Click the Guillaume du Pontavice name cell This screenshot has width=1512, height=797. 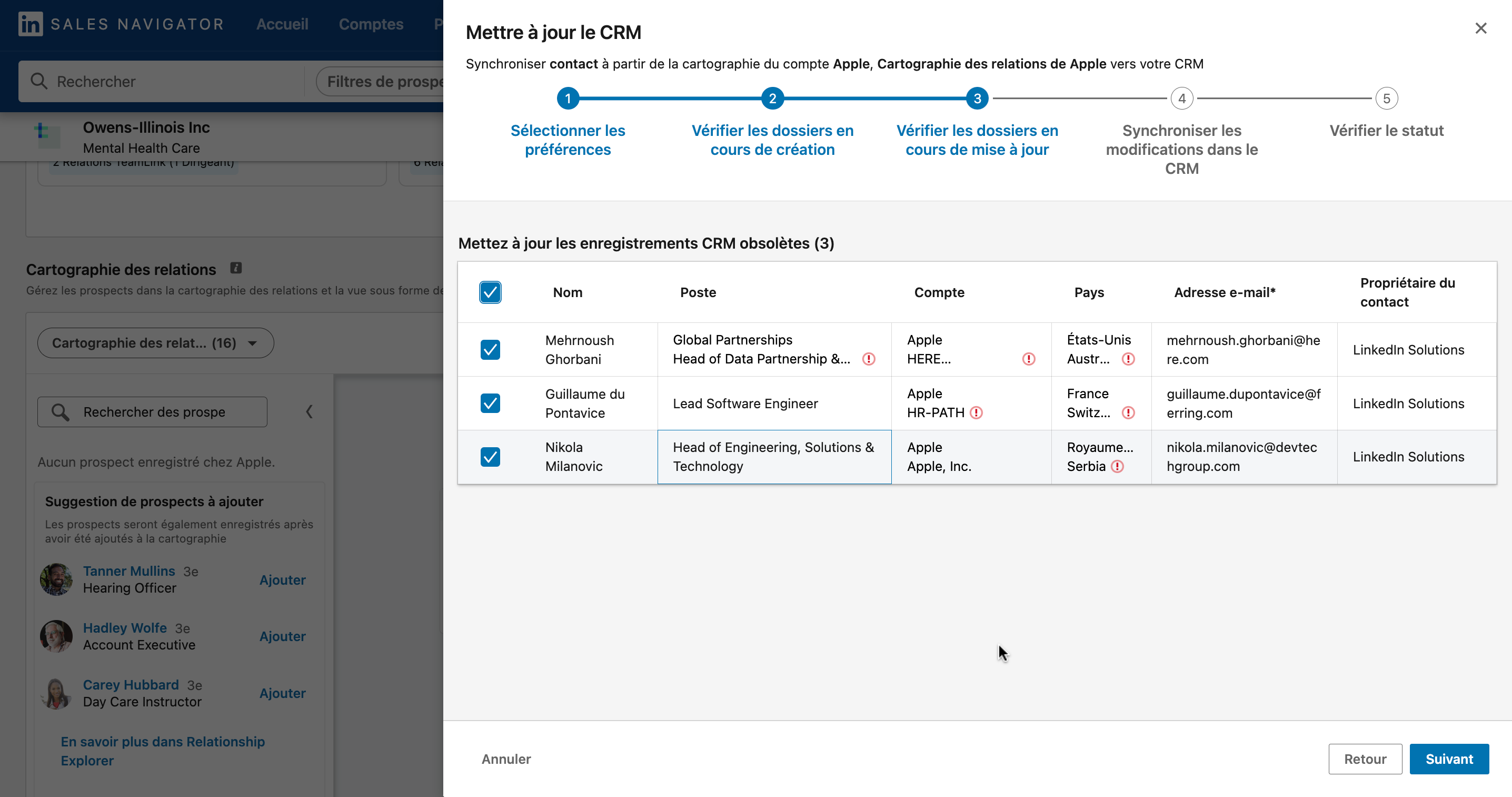(x=584, y=404)
